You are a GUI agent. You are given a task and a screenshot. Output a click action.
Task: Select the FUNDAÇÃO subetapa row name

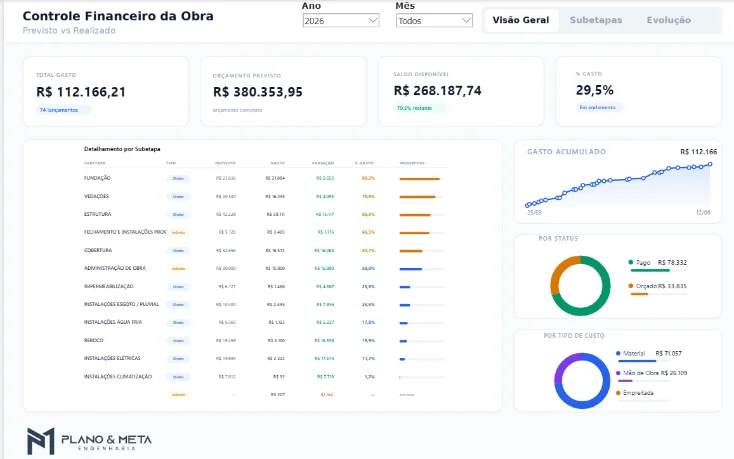tap(97, 178)
